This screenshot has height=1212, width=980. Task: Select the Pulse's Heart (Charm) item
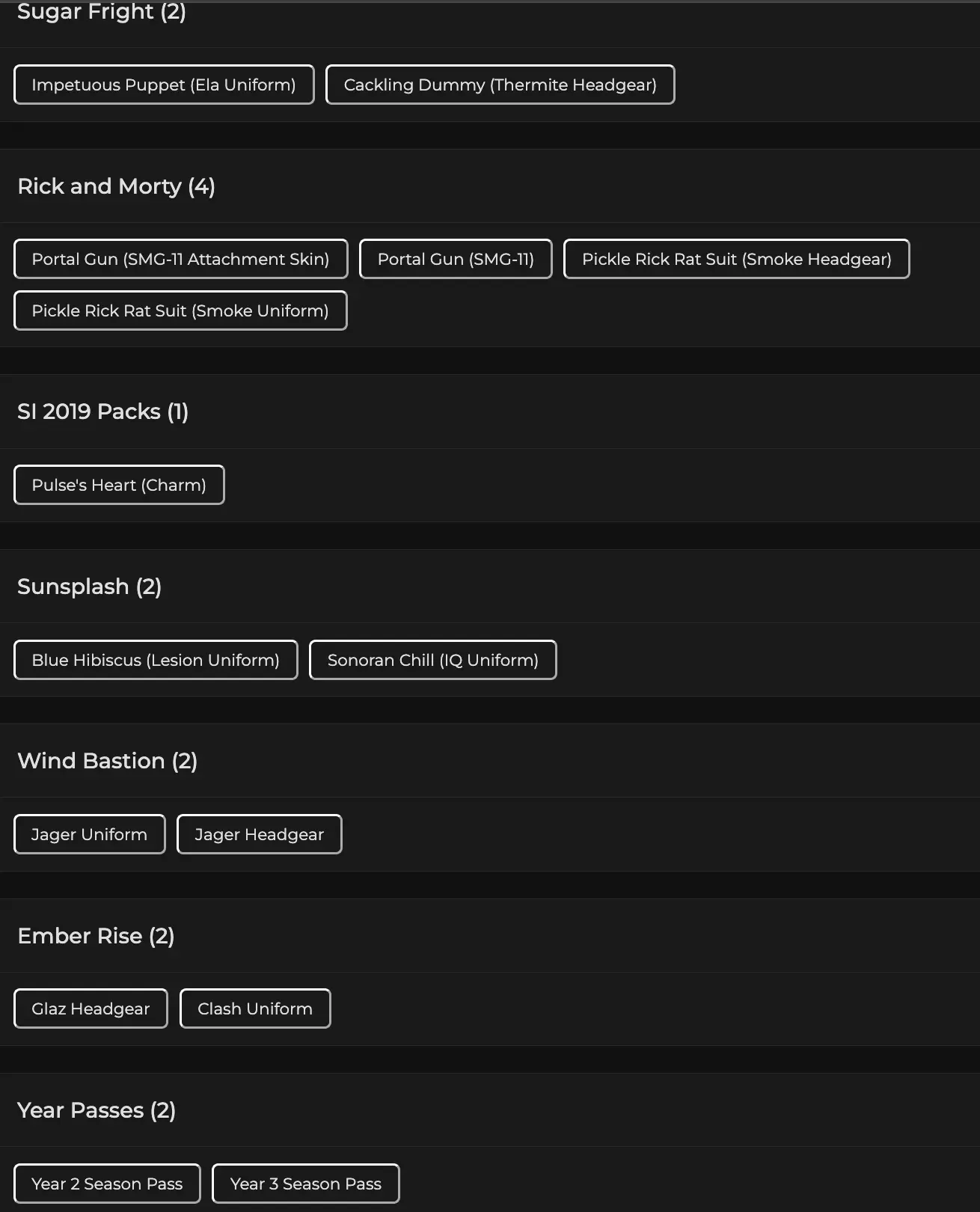(119, 485)
